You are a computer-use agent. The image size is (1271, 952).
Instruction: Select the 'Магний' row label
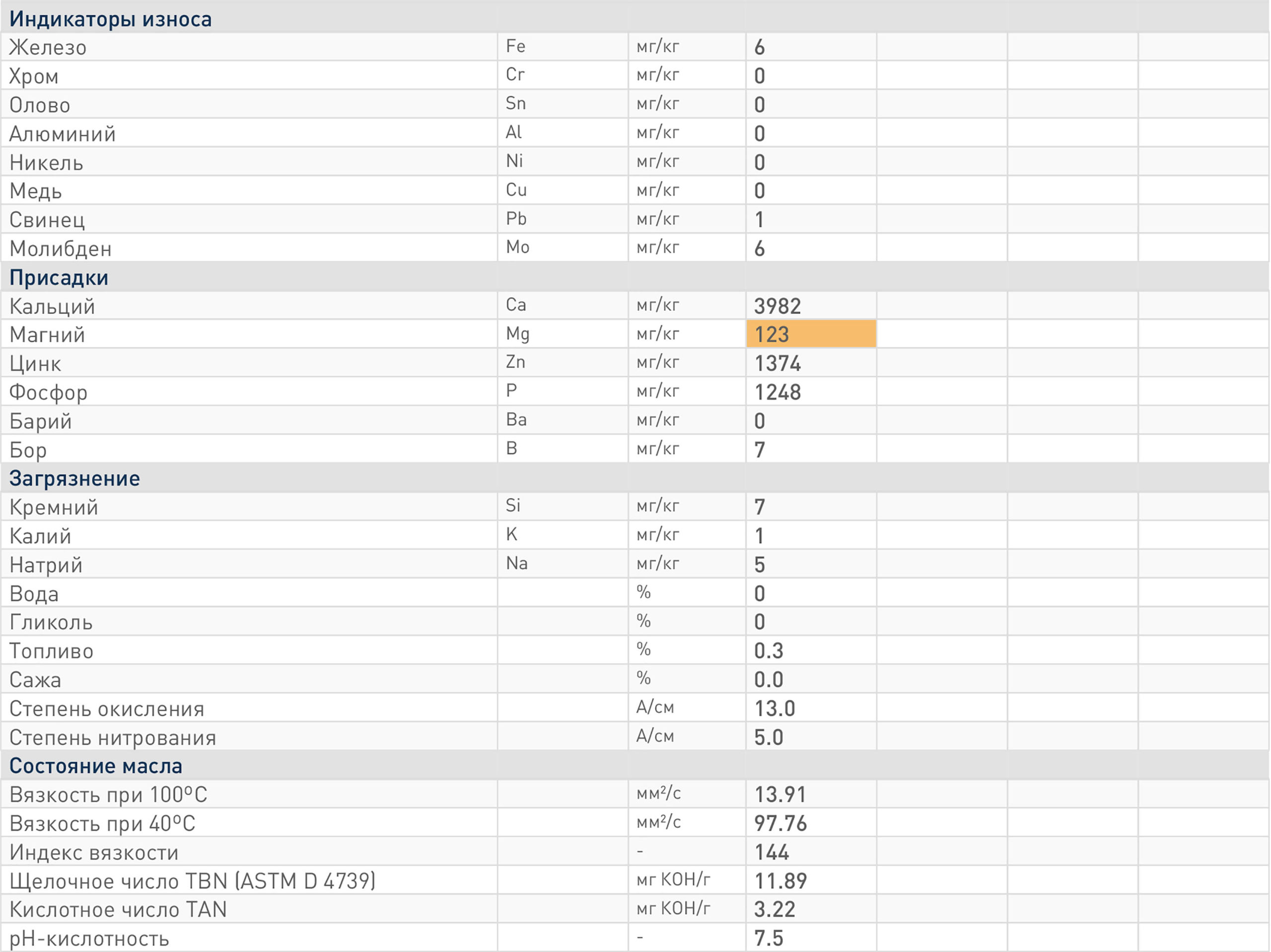tap(47, 335)
